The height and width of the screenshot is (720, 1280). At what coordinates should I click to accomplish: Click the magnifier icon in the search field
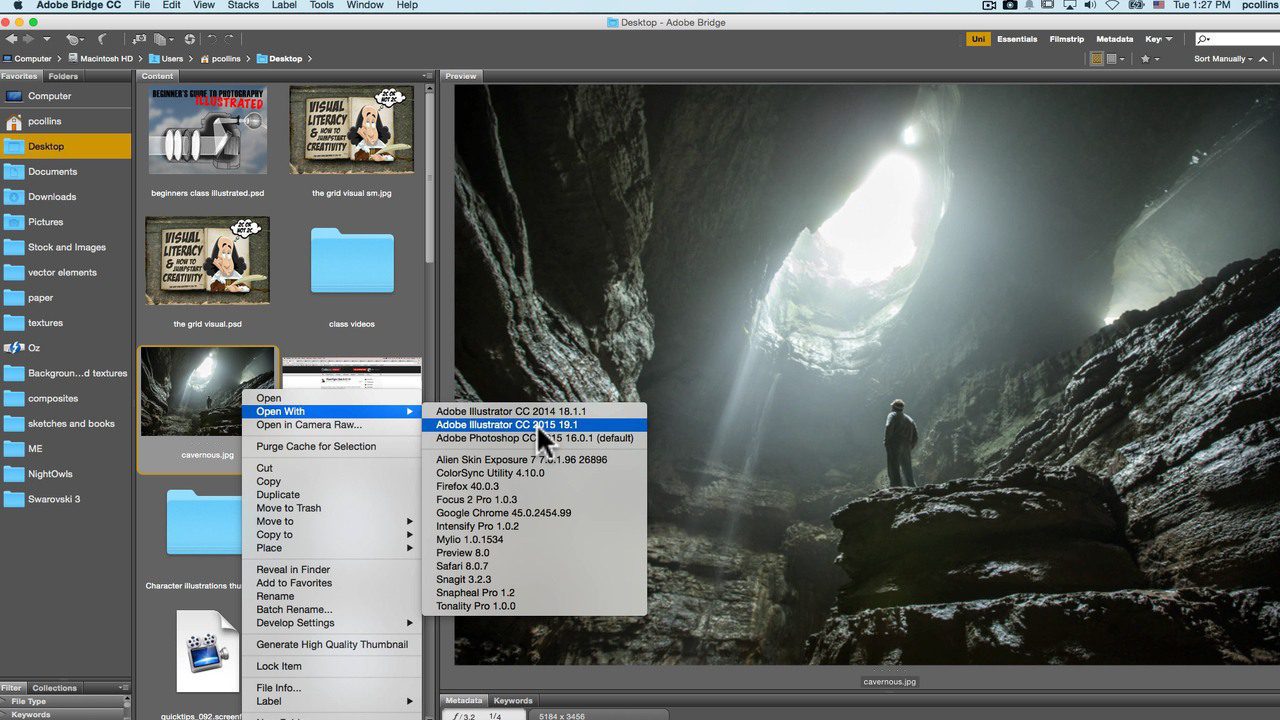1202,39
